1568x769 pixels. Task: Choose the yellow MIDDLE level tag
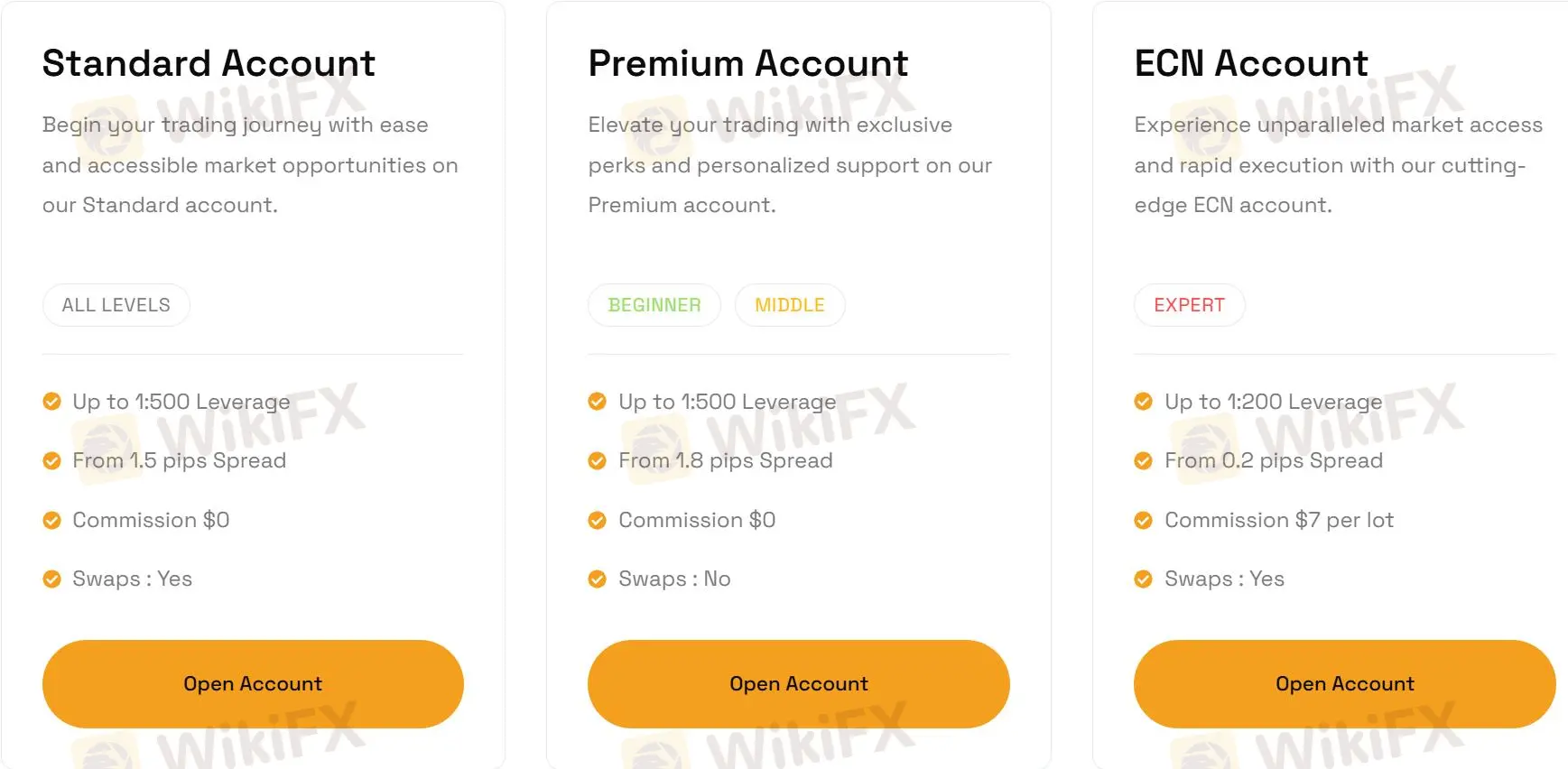(790, 305)
